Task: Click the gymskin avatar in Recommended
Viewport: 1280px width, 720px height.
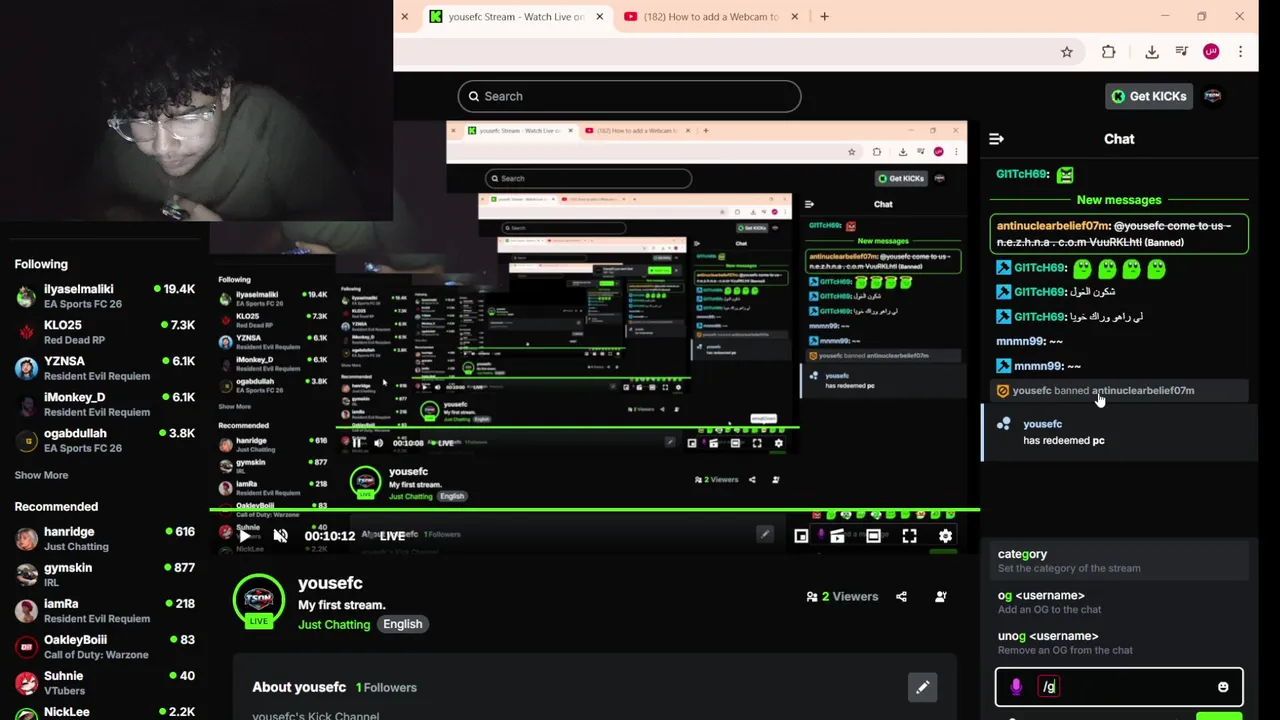Action: coord(27,575)
